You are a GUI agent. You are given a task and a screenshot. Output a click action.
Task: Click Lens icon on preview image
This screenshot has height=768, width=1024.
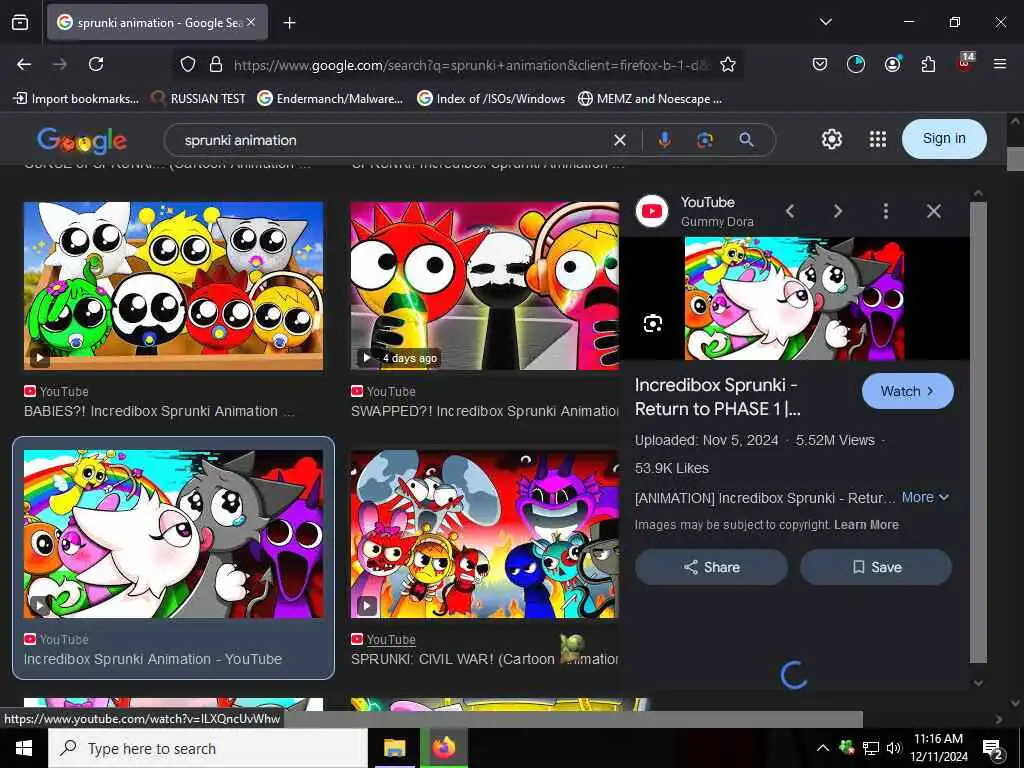click(652, 323)
